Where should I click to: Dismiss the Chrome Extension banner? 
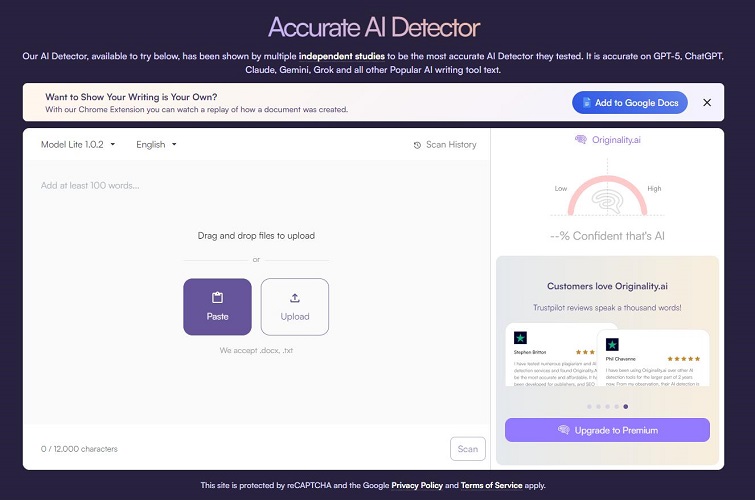707,103
